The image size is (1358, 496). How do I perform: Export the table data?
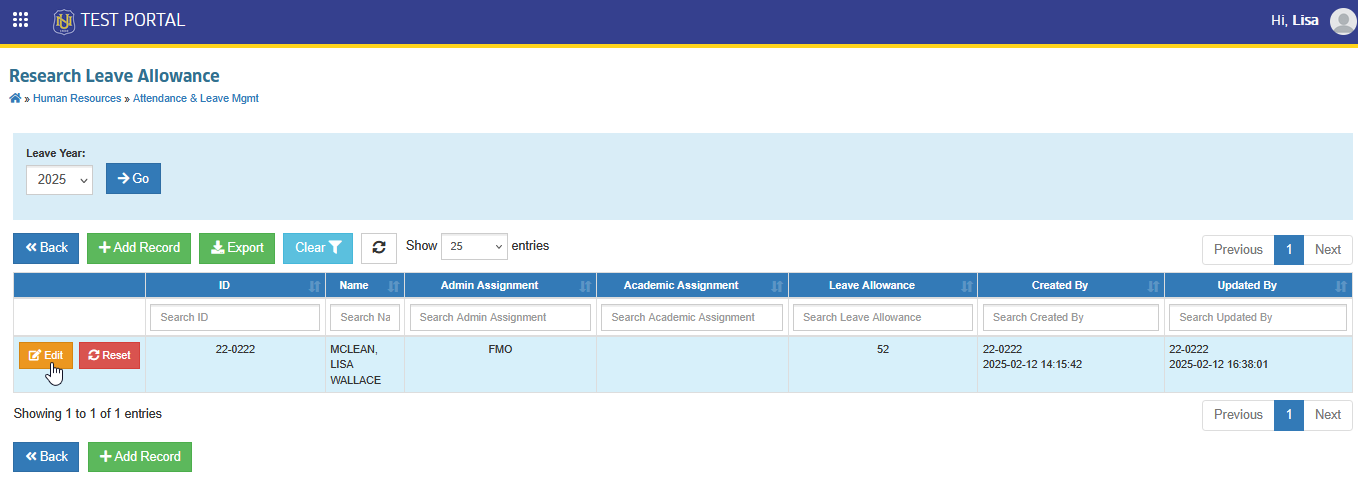(237, 248)
